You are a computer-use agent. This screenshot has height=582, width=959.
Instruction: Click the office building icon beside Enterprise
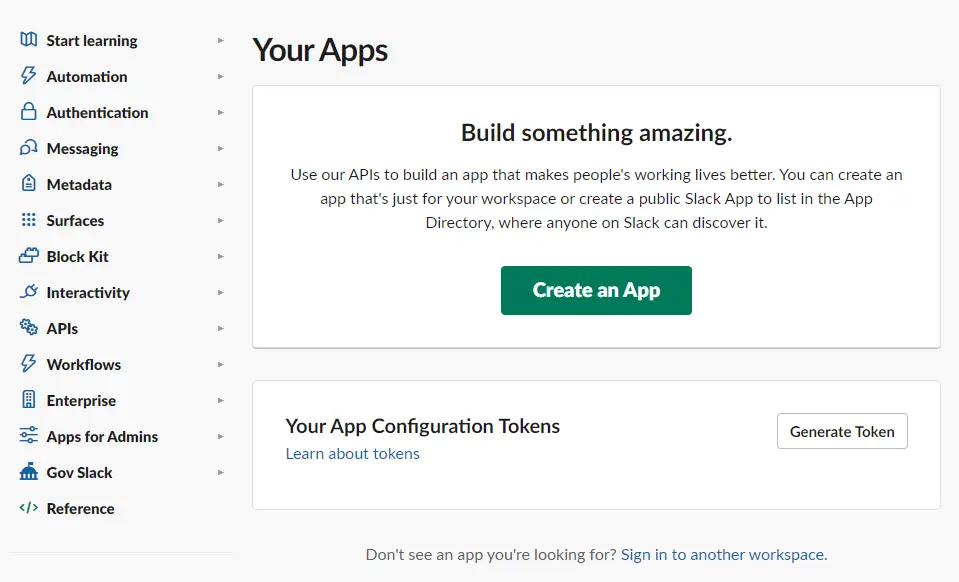(28, 400)
